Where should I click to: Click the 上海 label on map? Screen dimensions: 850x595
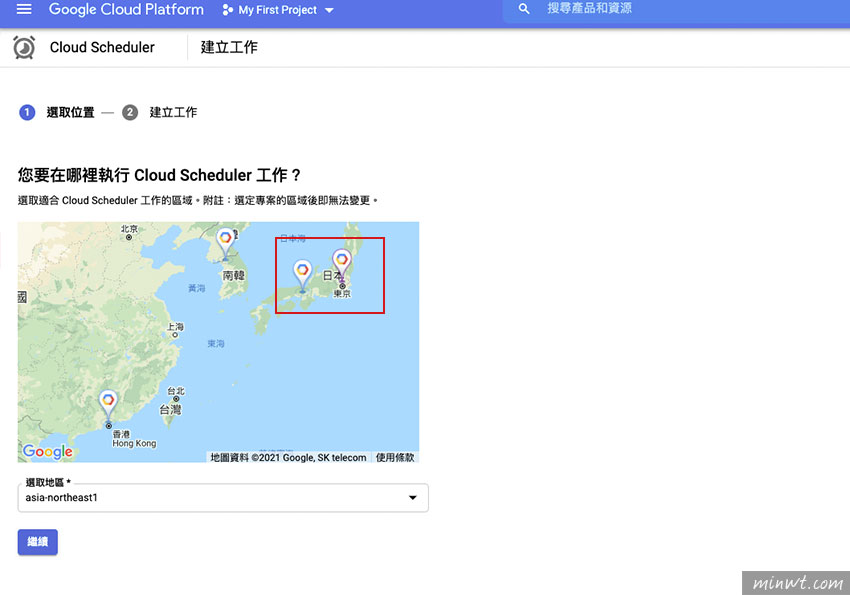click(x=175, y=327)
